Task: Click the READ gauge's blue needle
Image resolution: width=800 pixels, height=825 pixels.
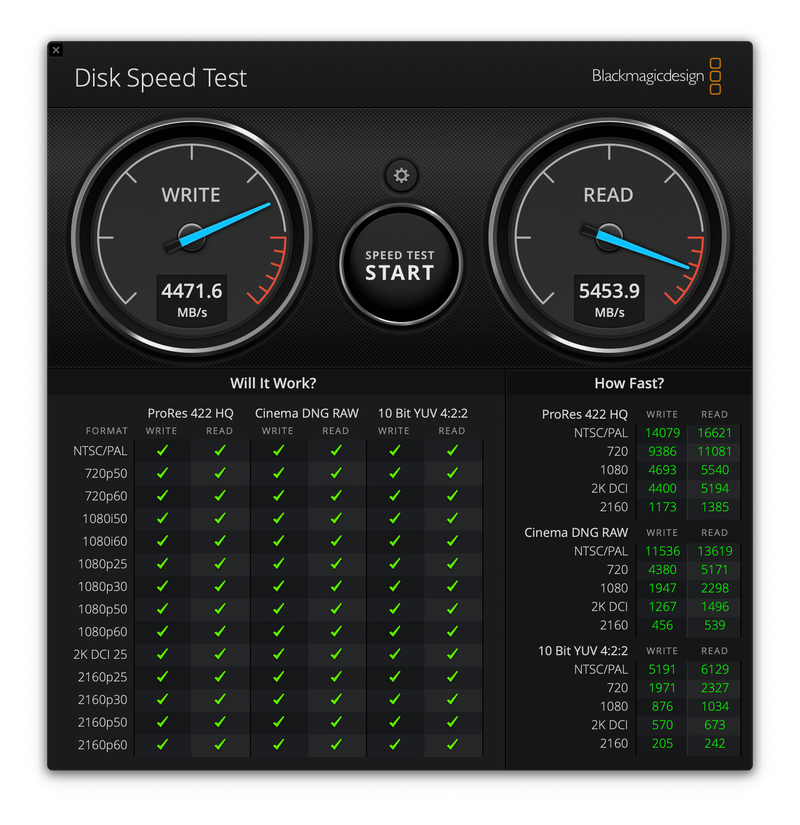Action: pos(645,250)
